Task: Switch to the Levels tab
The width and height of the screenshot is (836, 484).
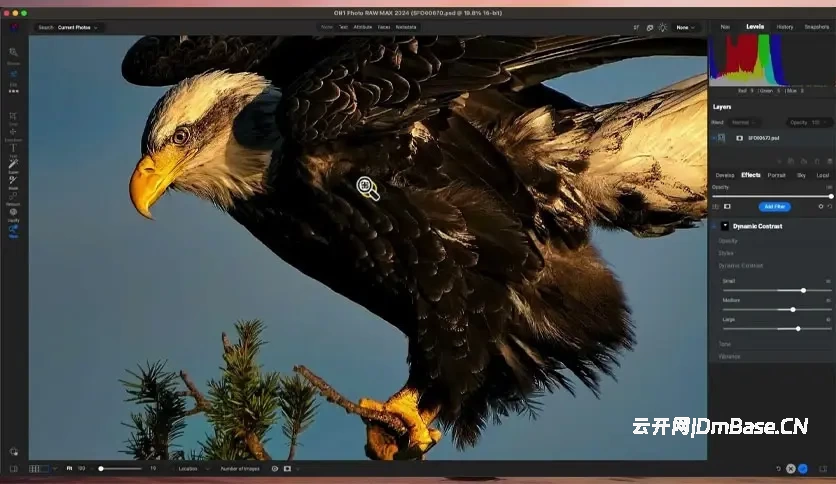Action: click(755, 27)
